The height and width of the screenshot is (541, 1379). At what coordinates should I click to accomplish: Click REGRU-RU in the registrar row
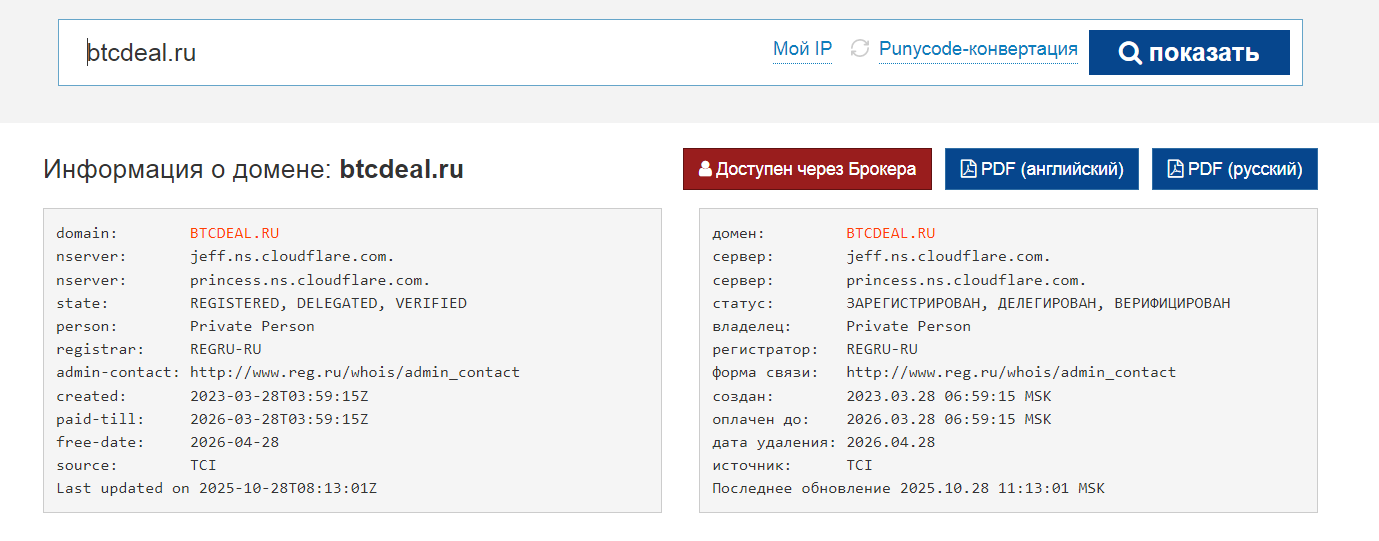click(226, 349)
